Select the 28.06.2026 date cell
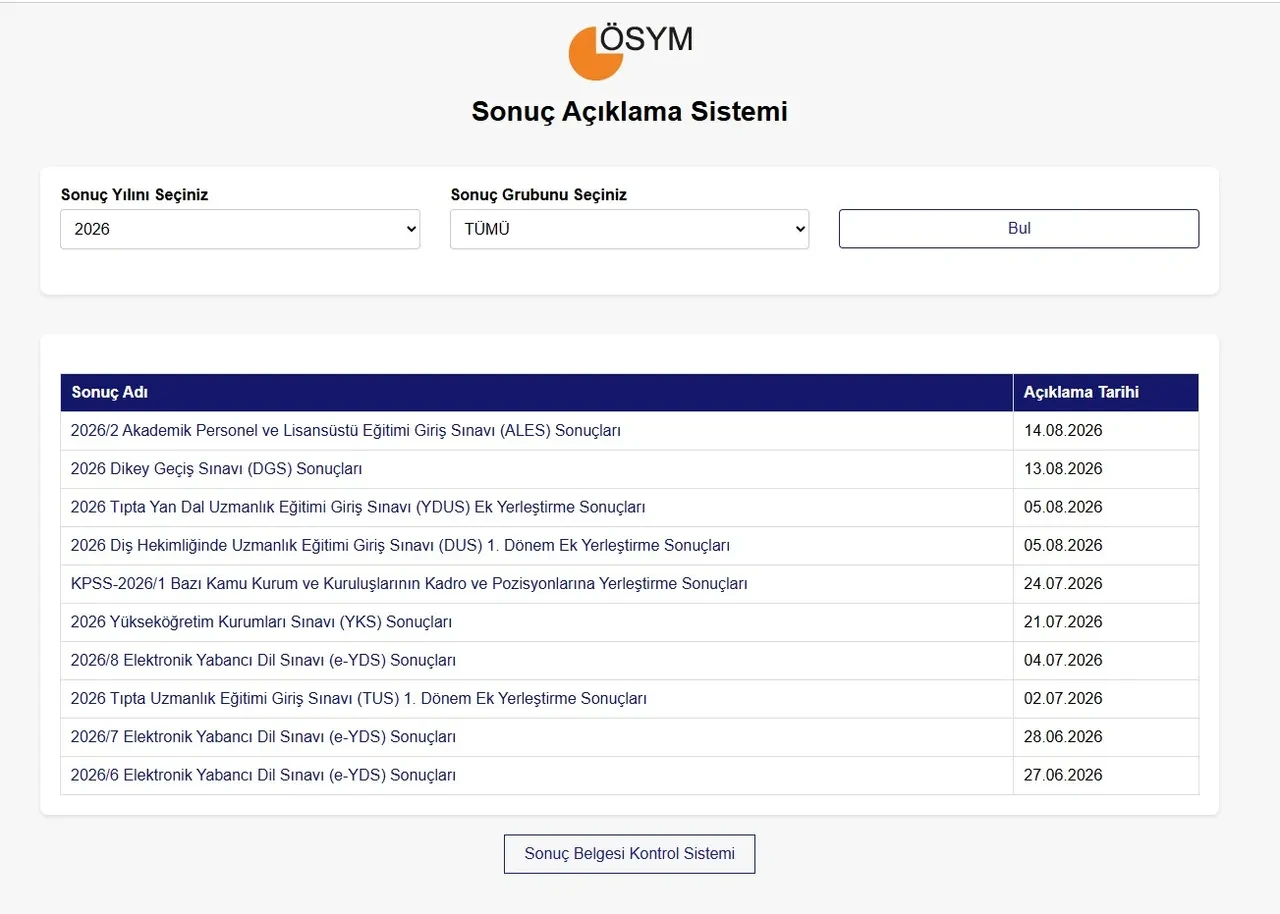Image resolution: width=1280 pixels, height=914 pixels. 1106,737
